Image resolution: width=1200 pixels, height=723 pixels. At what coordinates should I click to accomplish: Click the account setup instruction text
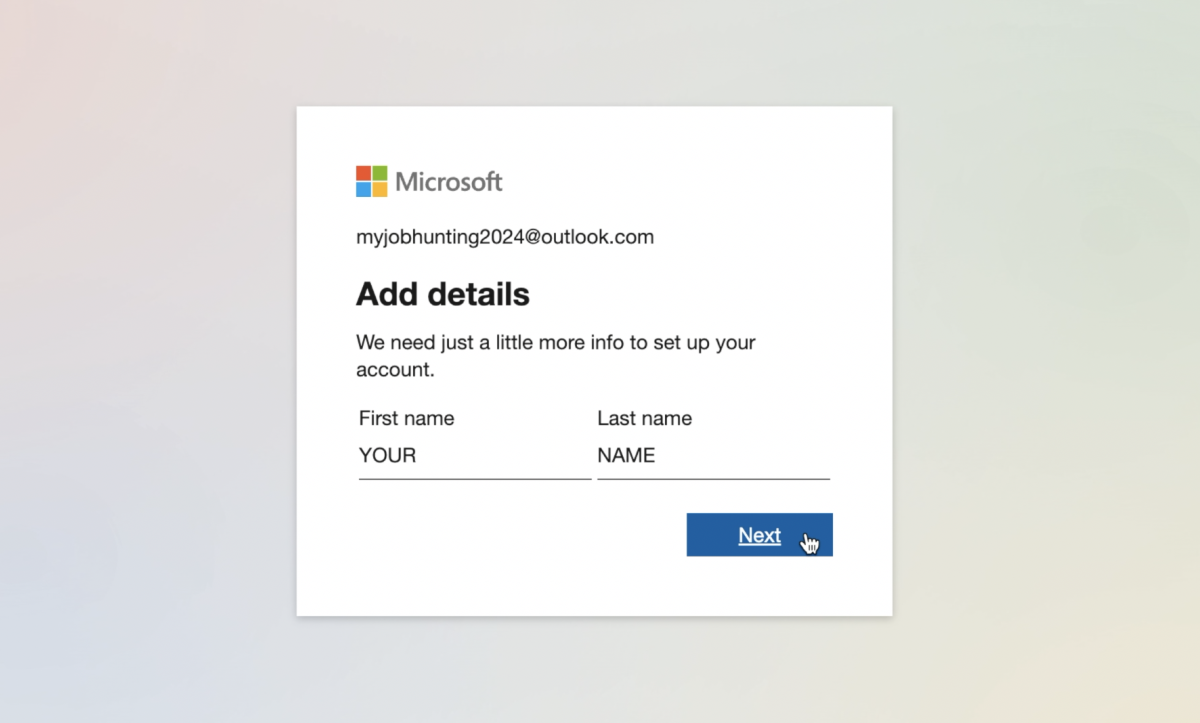[x=556, y=355]
